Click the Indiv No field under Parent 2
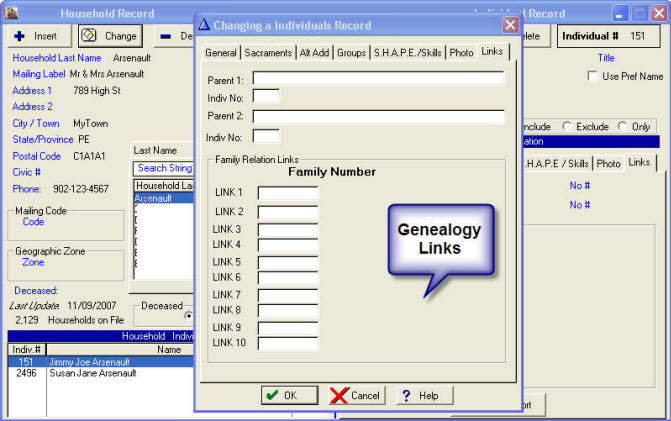This screenshot has width=671, height=421. (x=266, y=136)
